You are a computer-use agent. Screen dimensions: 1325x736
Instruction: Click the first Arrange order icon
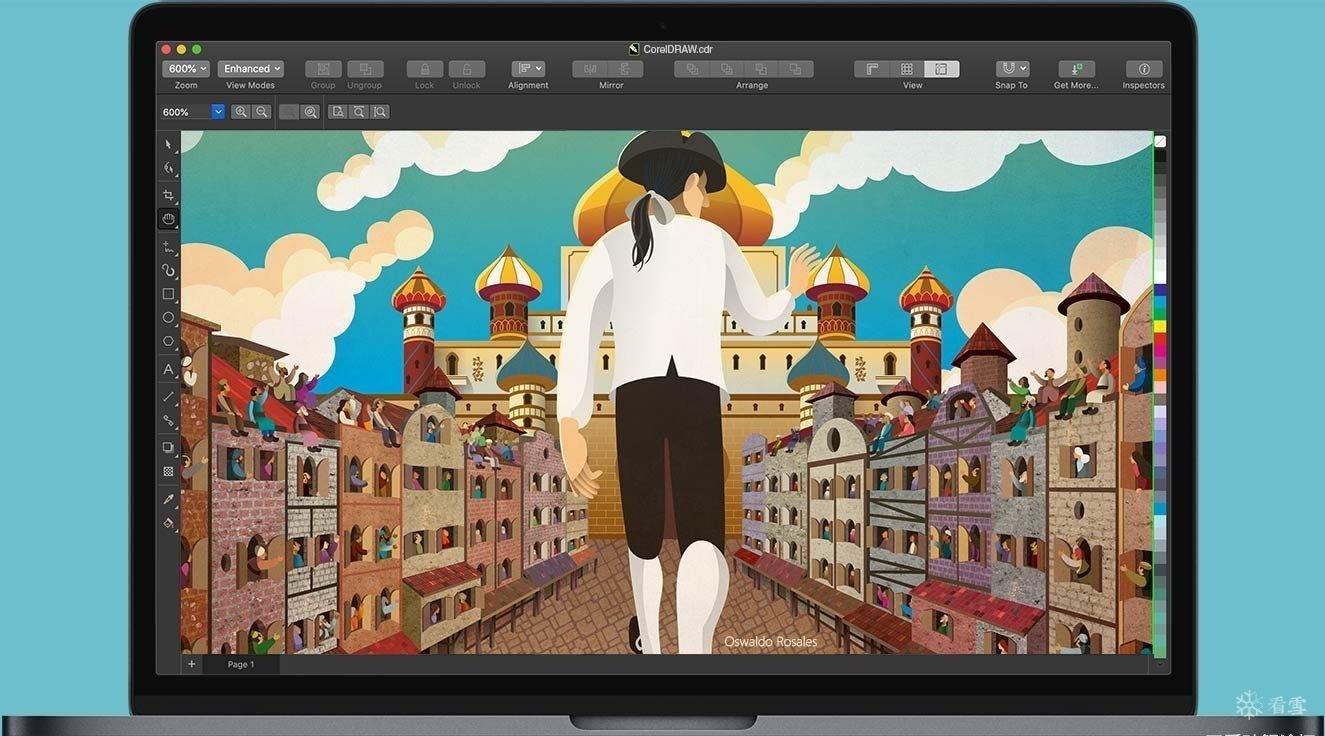pyautogui.click(x=692, y=69)
